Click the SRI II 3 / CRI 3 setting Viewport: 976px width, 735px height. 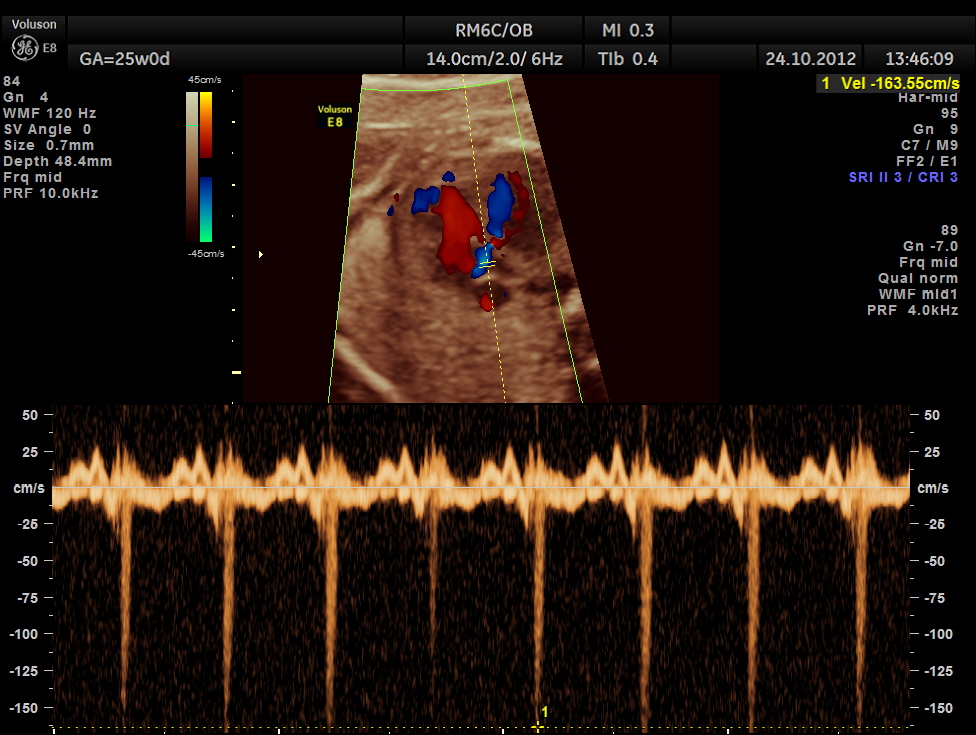point(903,177)
